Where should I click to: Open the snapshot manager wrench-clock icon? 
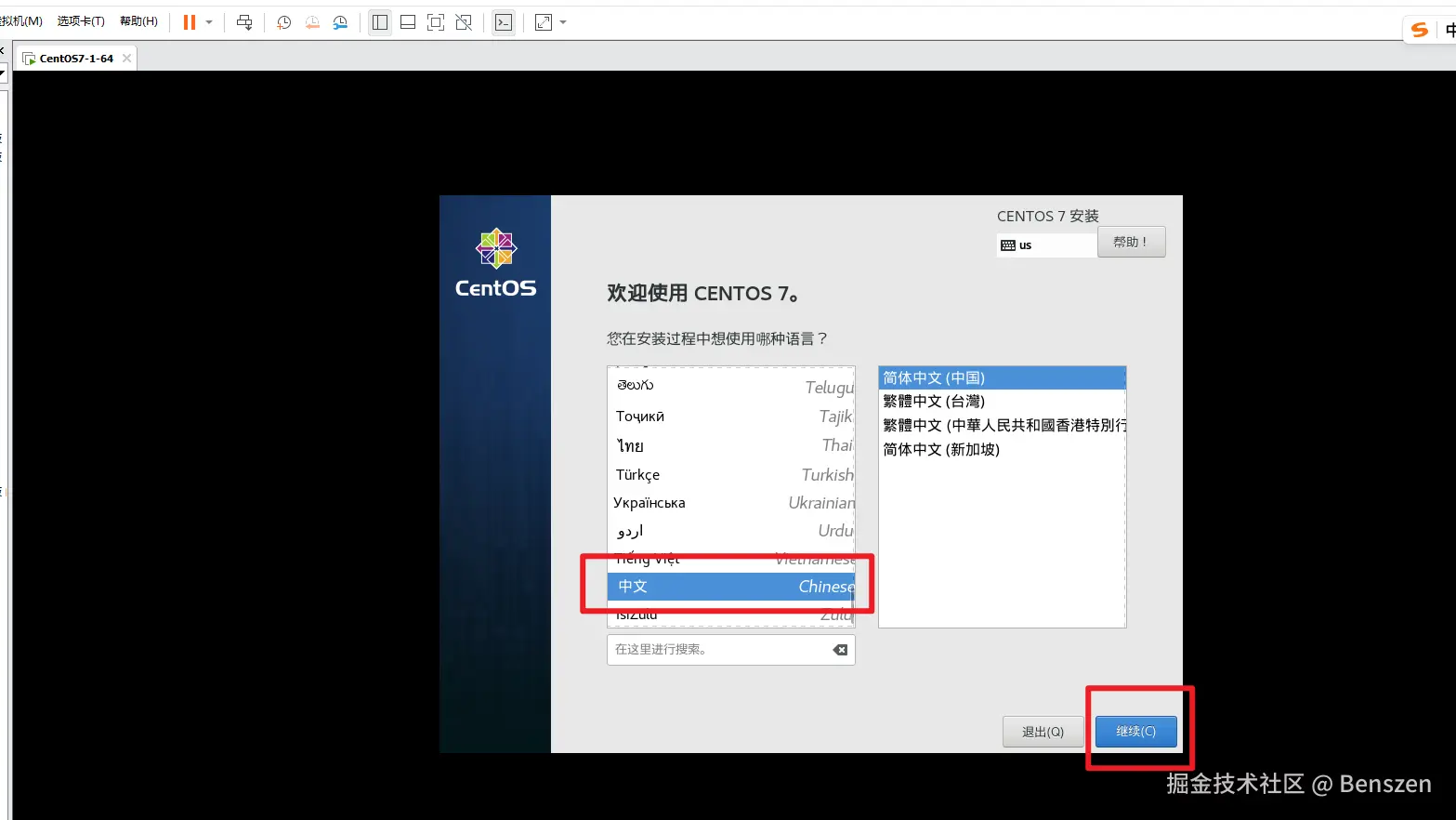coord(340,22)
